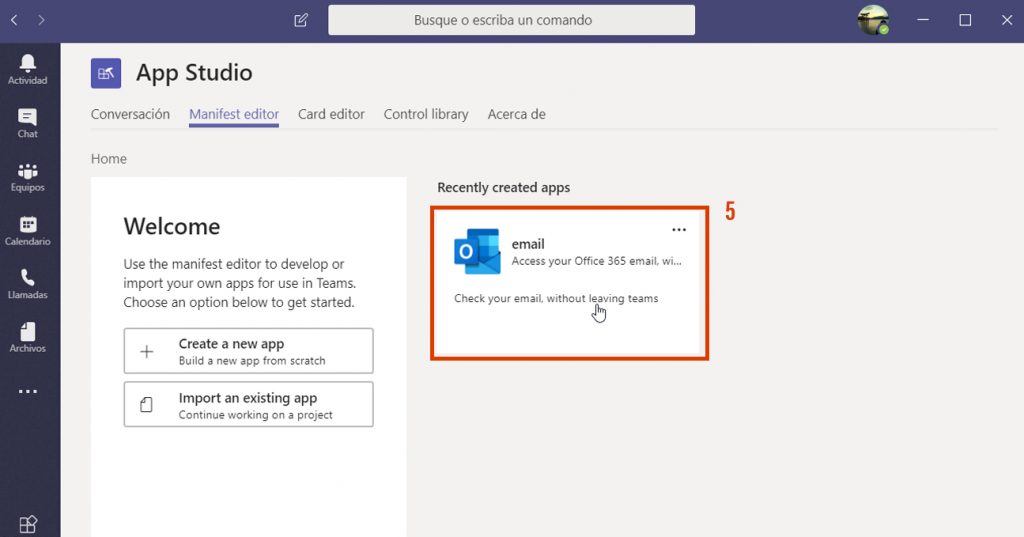Click plus icon in Create a new app
Screen dimensions: 1024x537
[147, 351]
